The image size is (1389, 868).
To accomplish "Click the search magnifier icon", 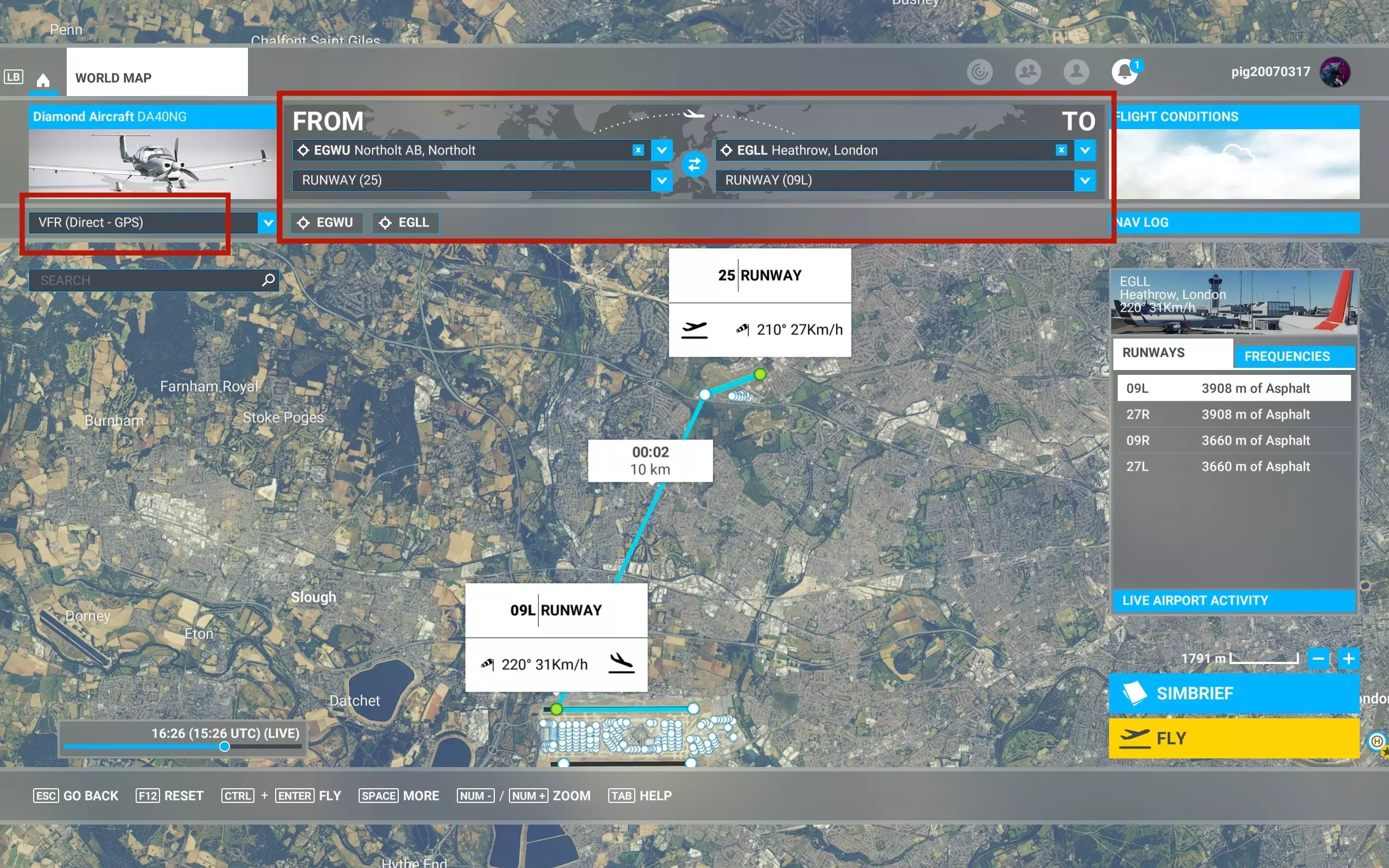I will tap(268, 280).
